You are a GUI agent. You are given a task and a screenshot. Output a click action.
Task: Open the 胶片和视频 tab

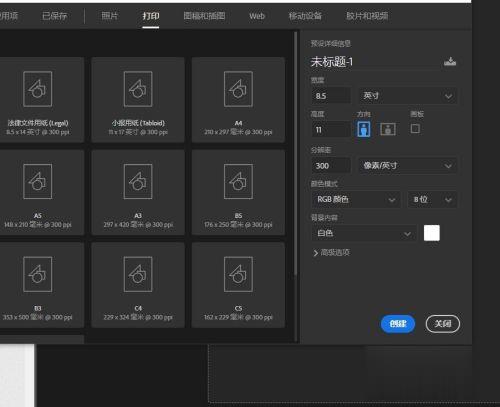[367, 16]
